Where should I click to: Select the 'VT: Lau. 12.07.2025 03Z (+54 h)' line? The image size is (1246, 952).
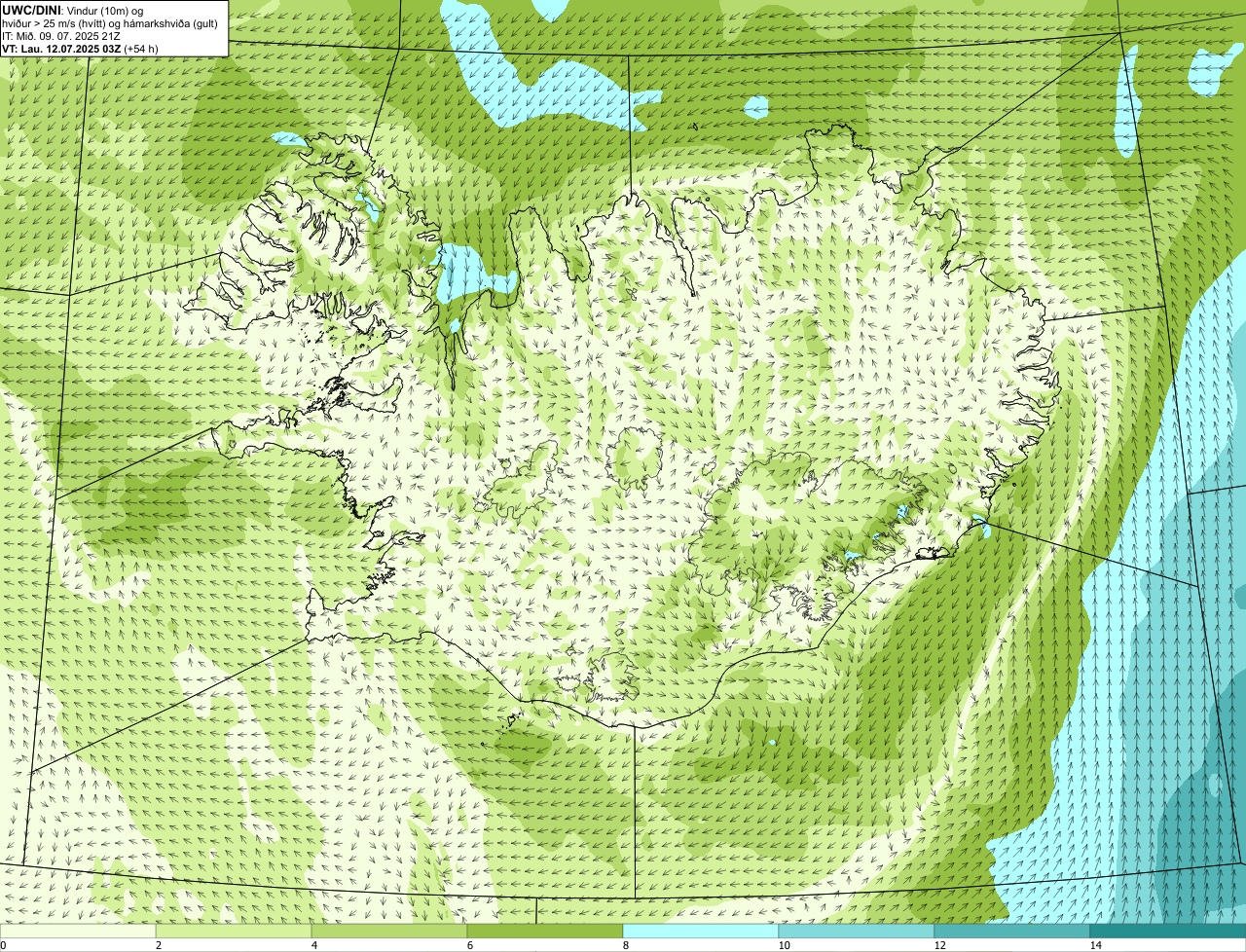tap(80, 48)
